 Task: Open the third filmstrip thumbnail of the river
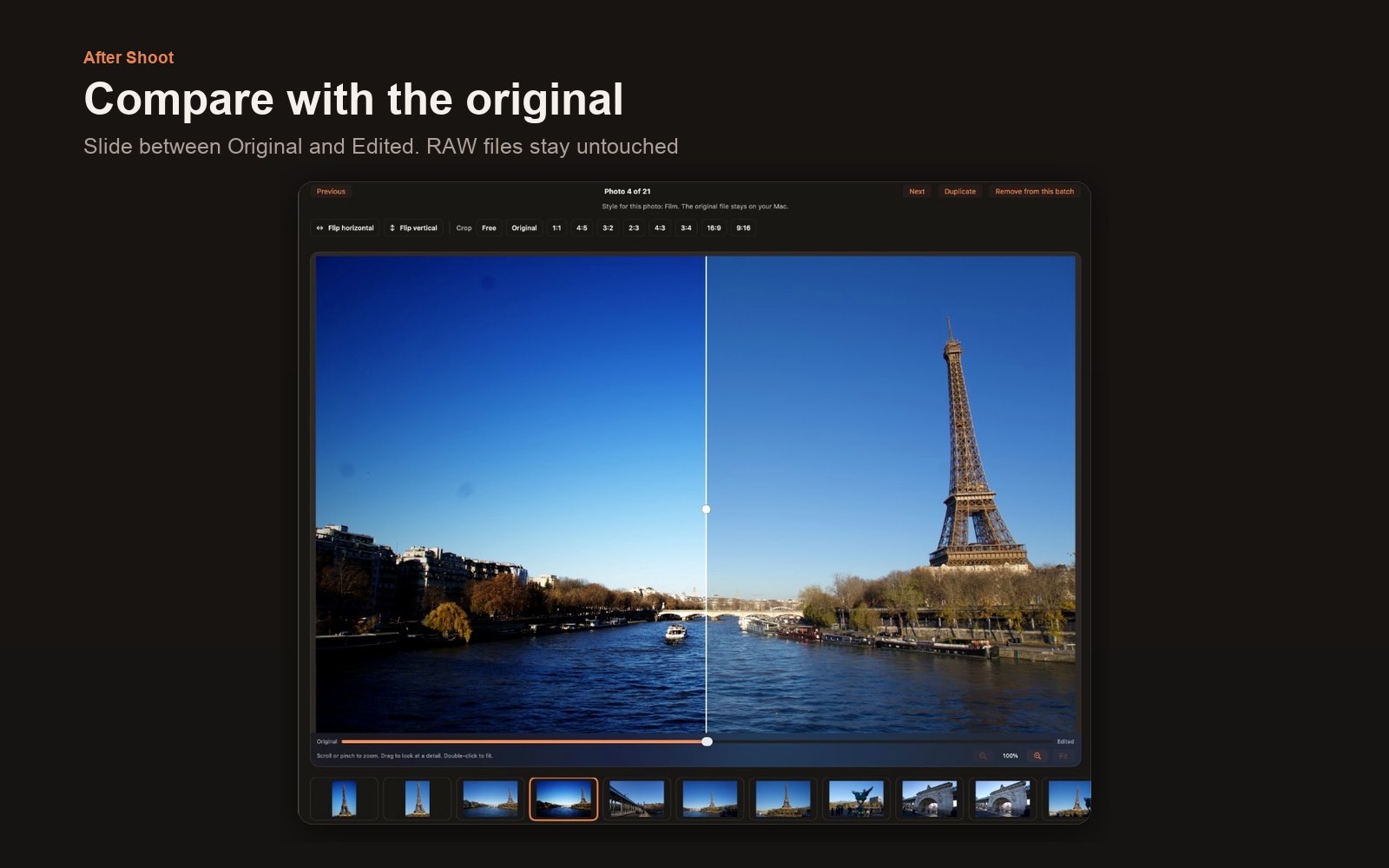[490, 799]
